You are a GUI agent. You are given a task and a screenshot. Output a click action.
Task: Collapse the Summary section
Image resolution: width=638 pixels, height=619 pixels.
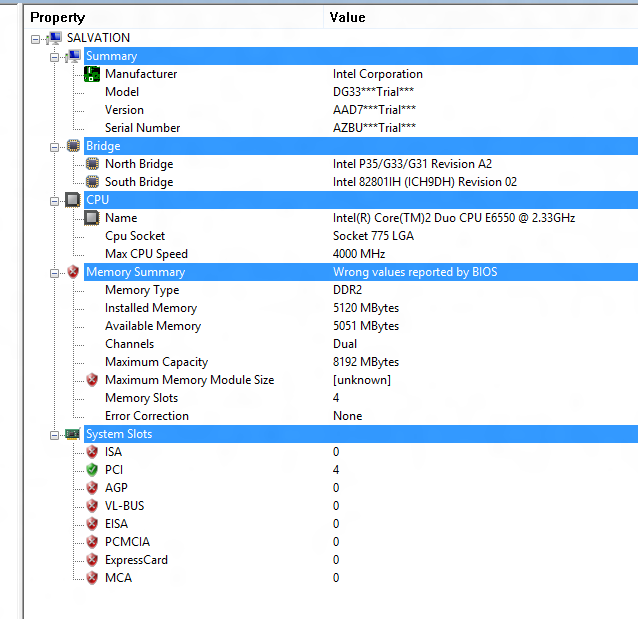(55, 57)
